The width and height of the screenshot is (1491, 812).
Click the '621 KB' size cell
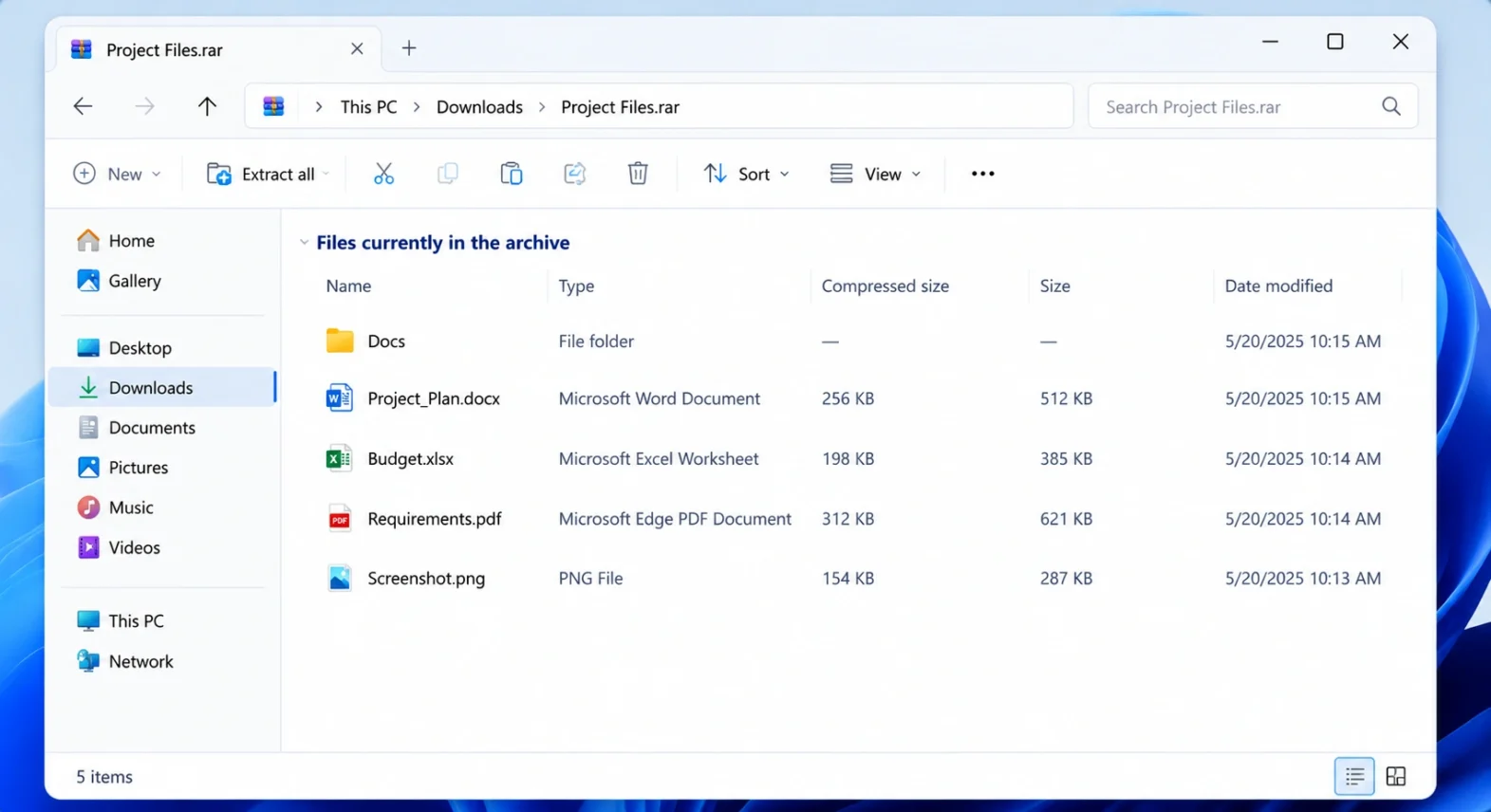[x=1066, y=519]
